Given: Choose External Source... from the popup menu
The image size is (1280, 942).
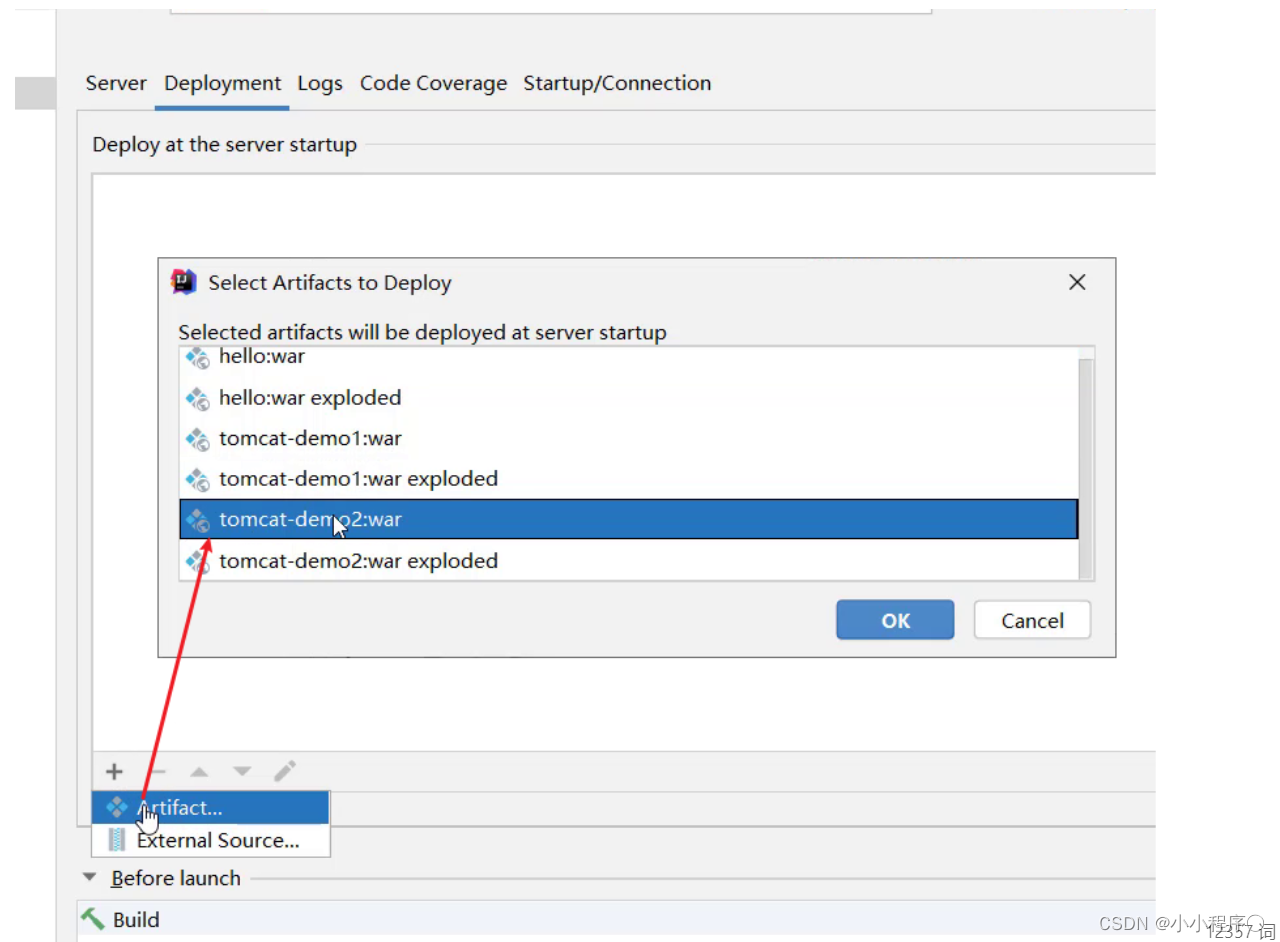Looking at the screenshot, I should pyautogui.click(x=210, y=840).
